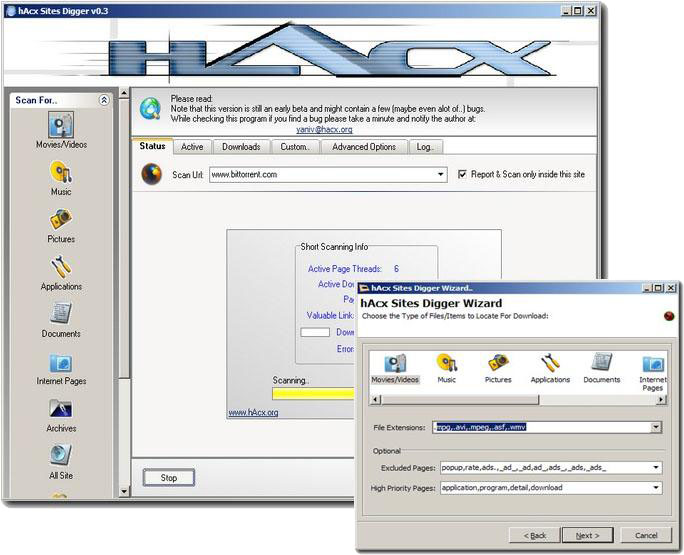The height and width of the screenshot is (555, 684).
Task: Select Internet Pages in the Scan For sidebar
Action: click(x=61, y=368)
